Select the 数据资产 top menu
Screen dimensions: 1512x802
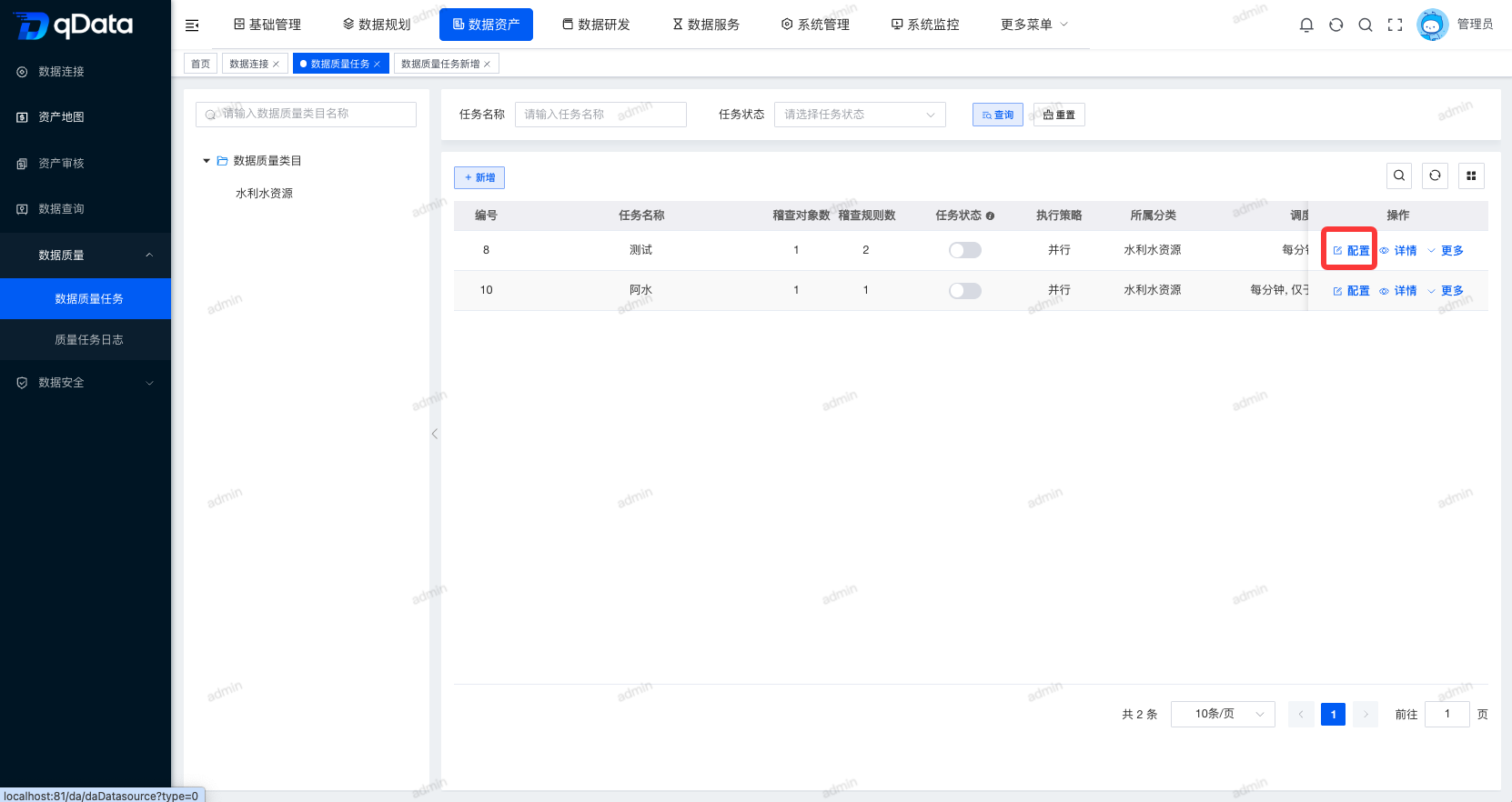tap(486, 25)
